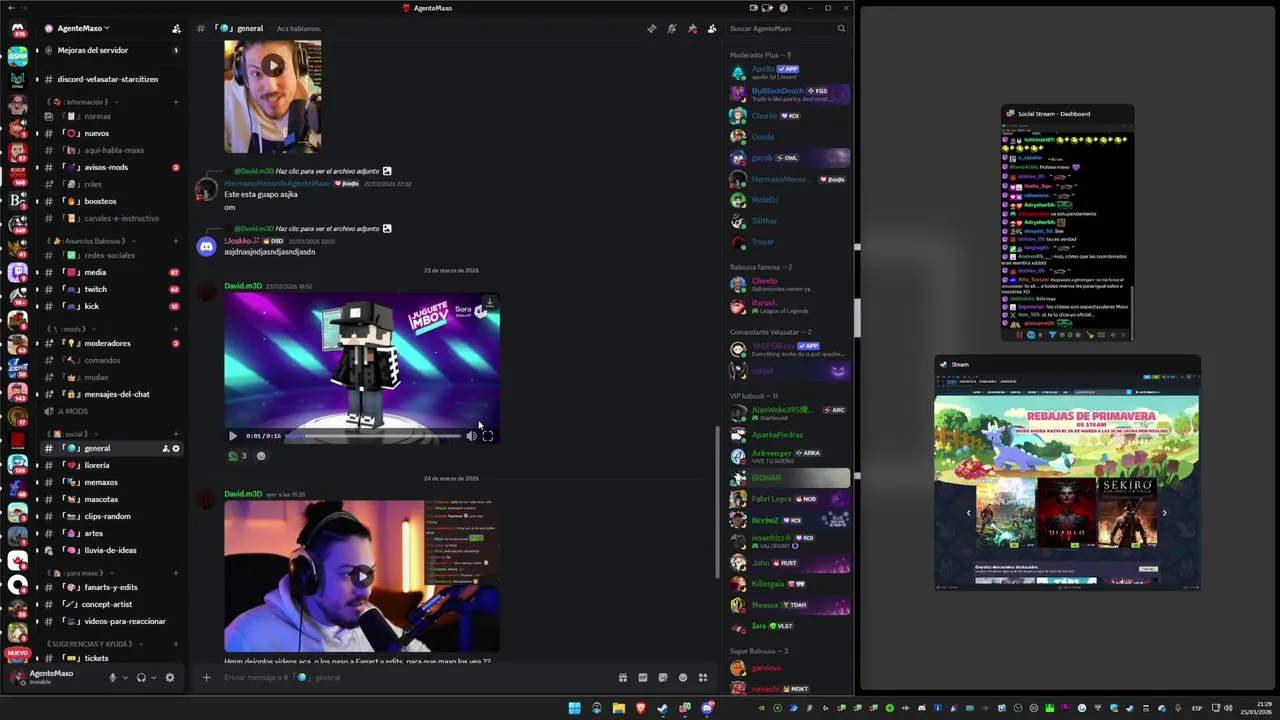Open microphone input options arrow
Image resolution: width=1280 pixels, height=720 pixels.
pyautogui.click(x=124, y=678)
